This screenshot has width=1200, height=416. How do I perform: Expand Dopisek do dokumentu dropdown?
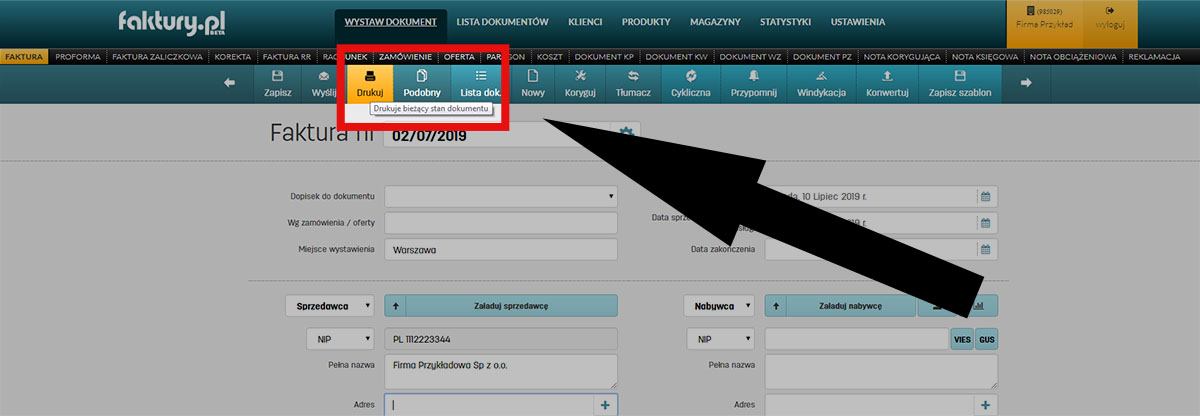click(500, 196)
